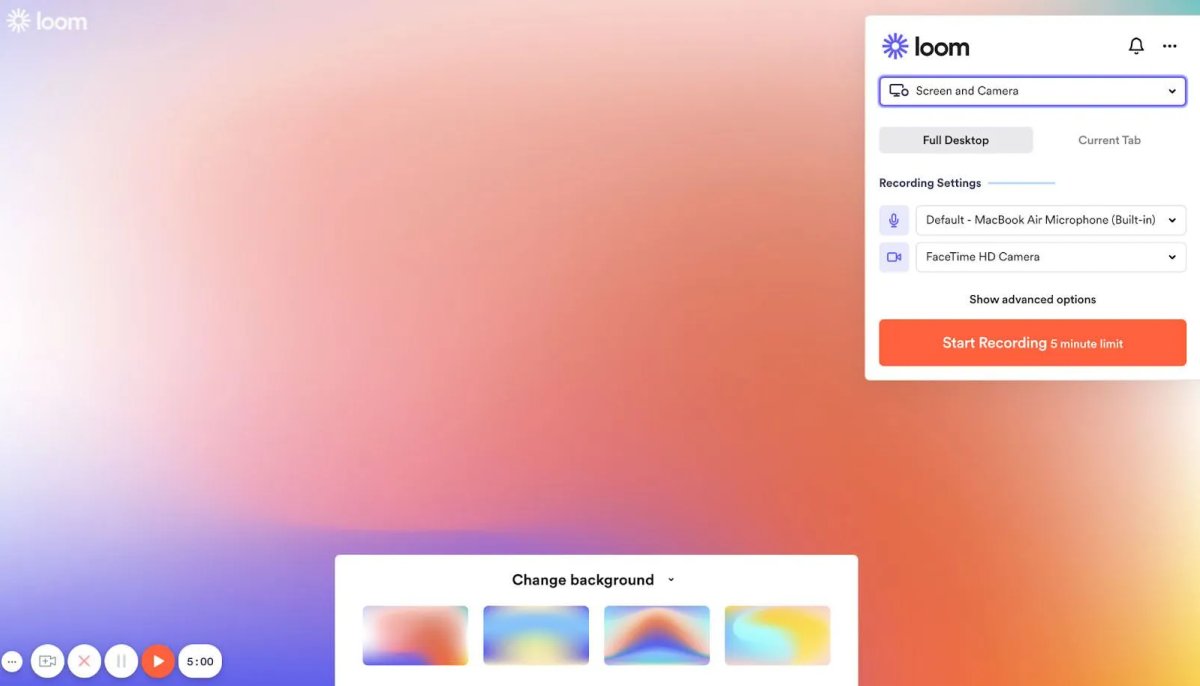Screen dimensions: 1200x686
Task: Click the Change background heading
Action: pos(583,580)
